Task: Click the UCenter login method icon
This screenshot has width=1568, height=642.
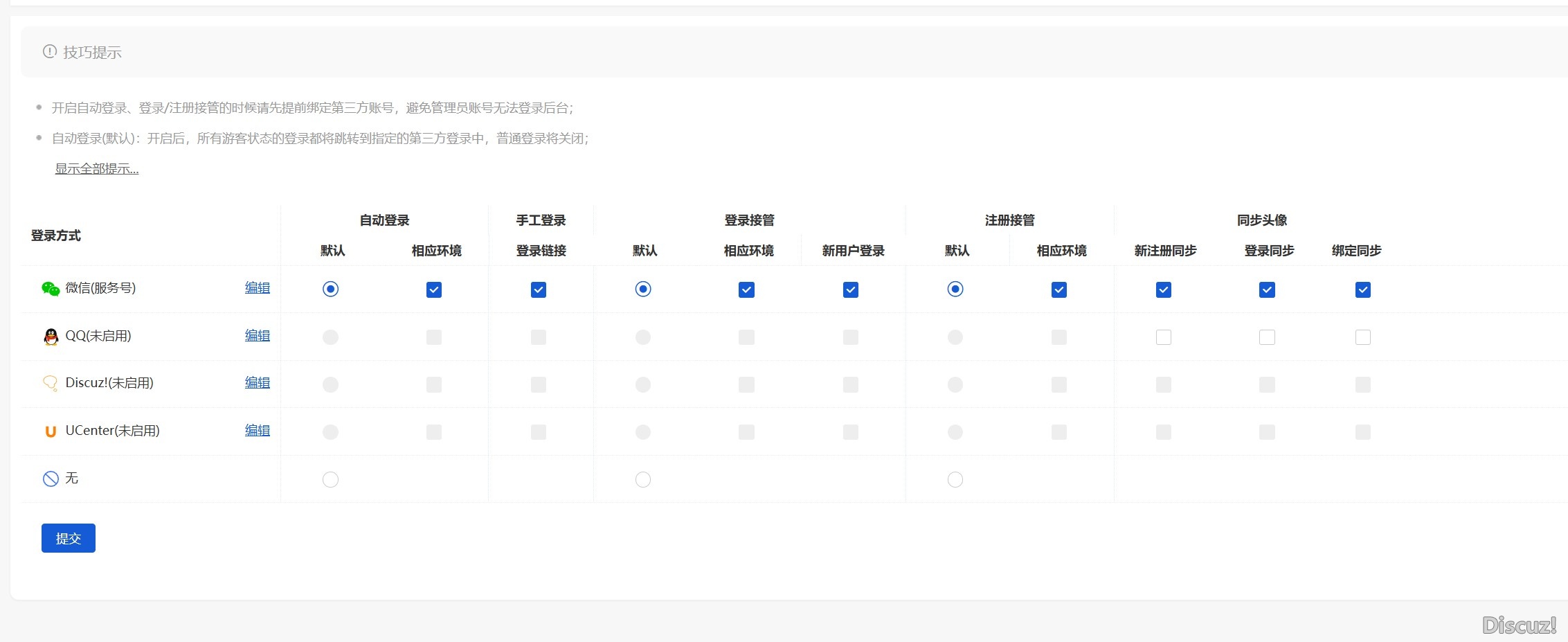Action: [49, 431]
